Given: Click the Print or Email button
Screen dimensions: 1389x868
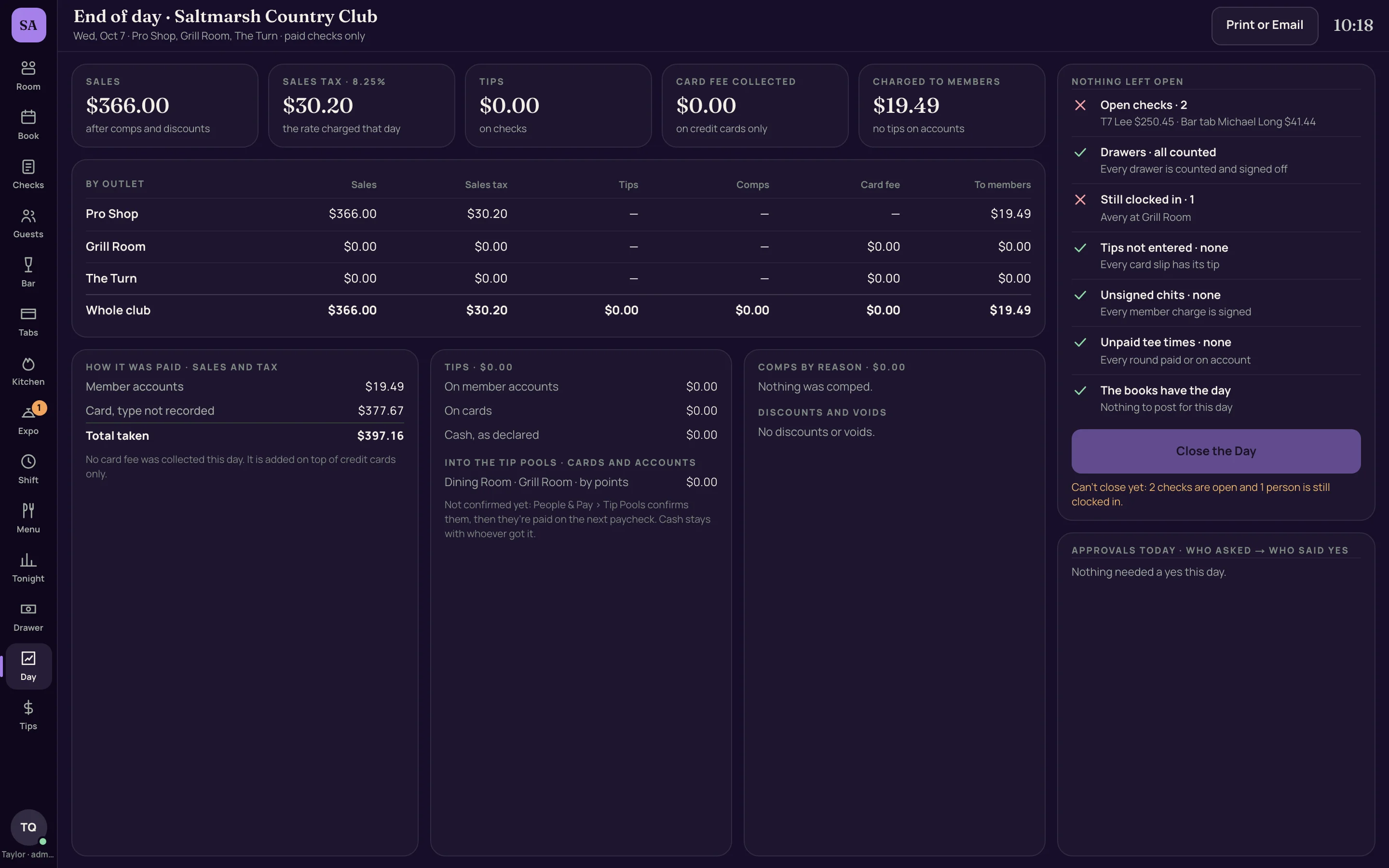Looking at the screenshot, I should pos(1265,25).
